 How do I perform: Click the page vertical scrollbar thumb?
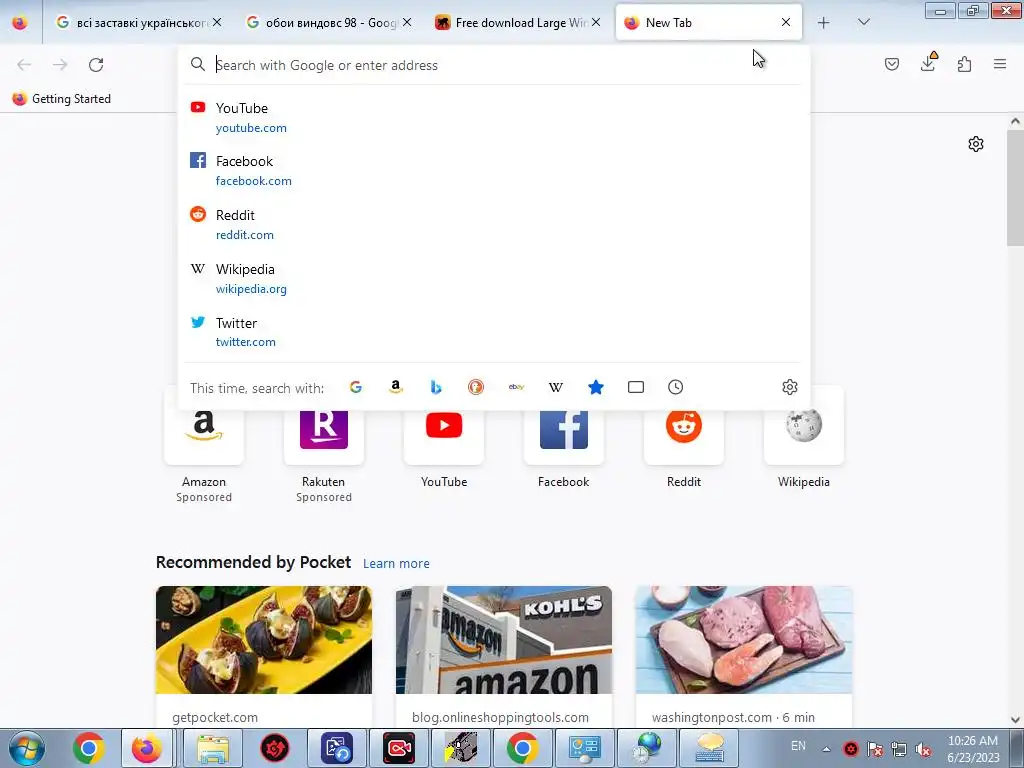[x=1015, y=188]
